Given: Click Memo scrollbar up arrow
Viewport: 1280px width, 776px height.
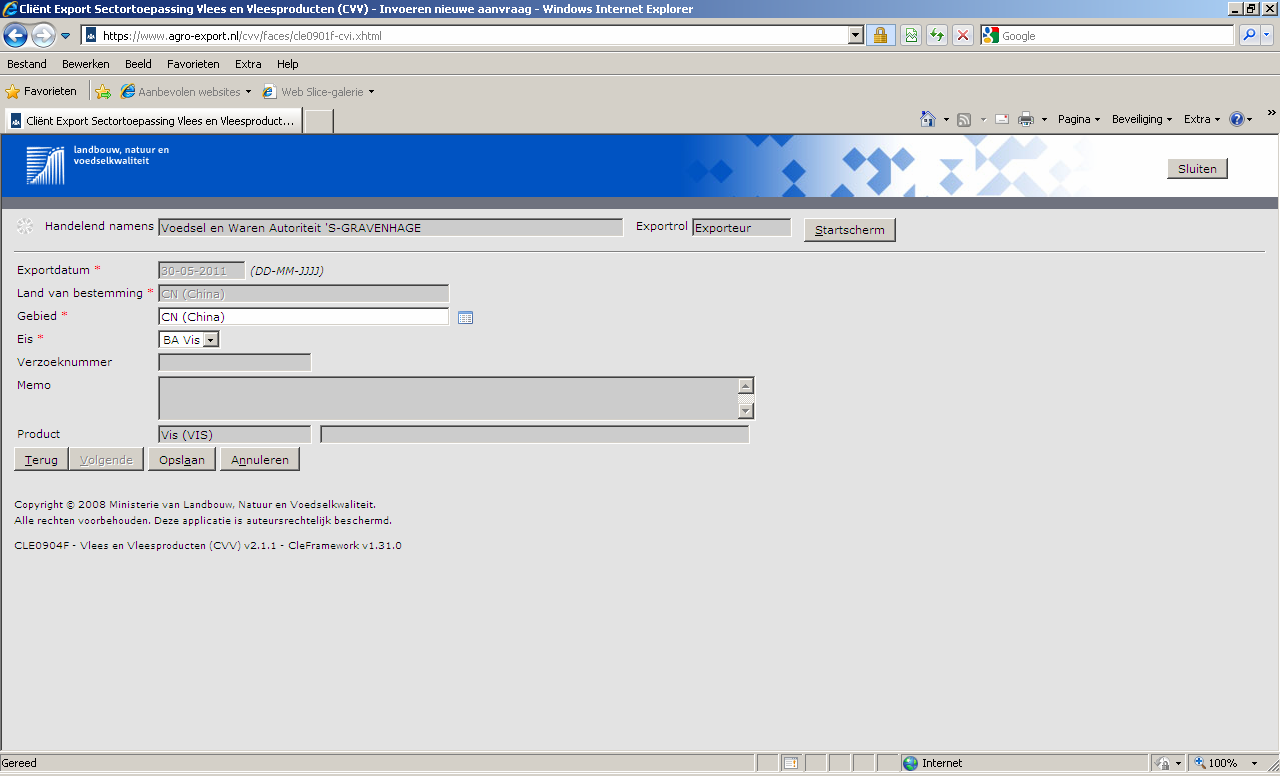Looking at the screenshot, I should click(745, 386).
